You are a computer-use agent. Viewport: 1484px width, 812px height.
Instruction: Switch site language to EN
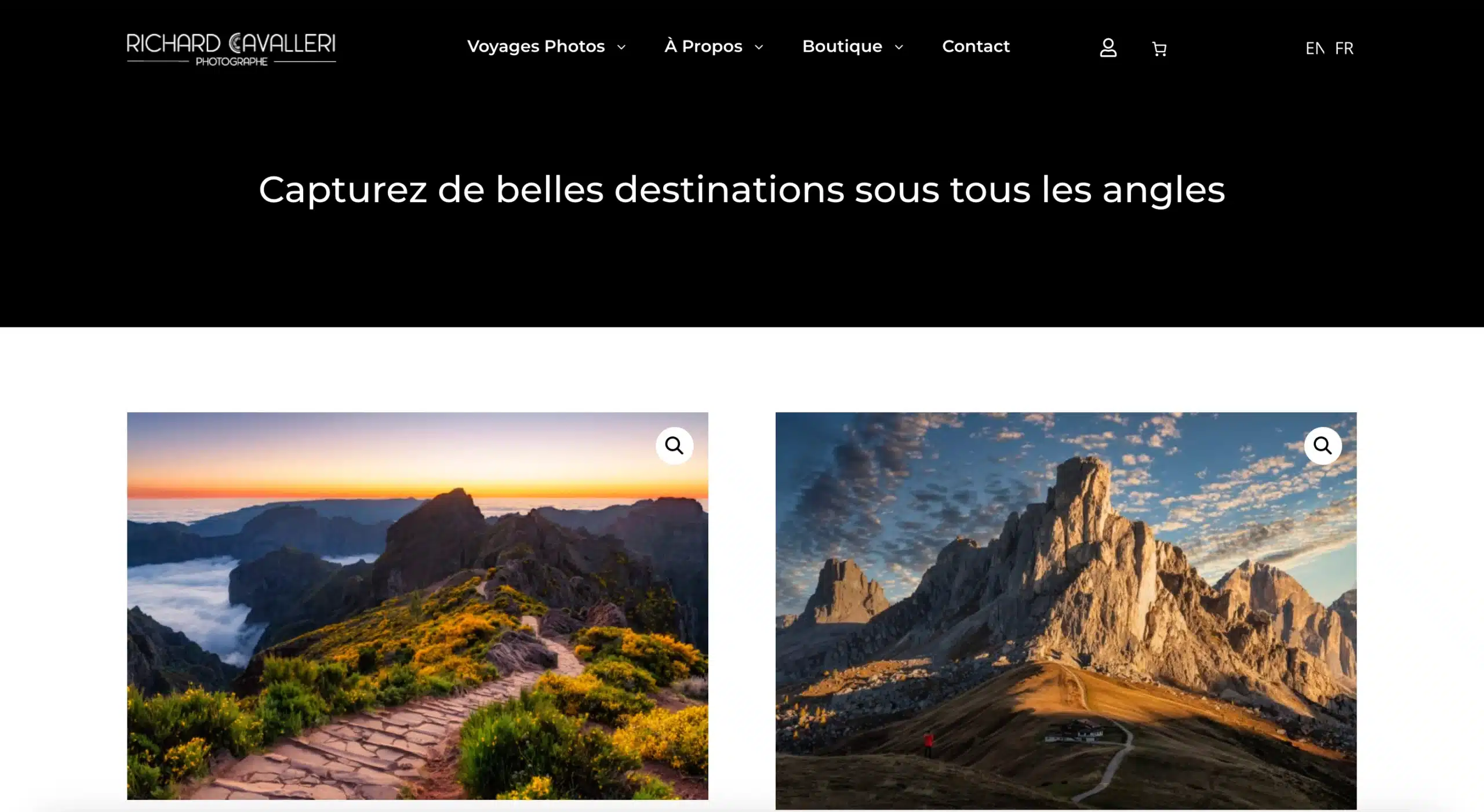(x=1315, y=48)
